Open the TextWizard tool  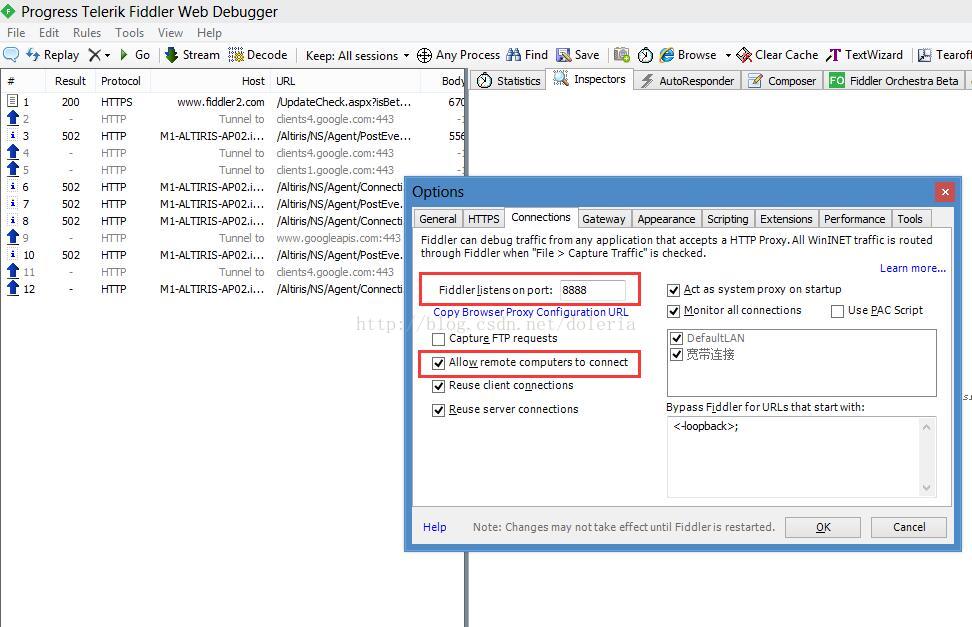click(864, 55)
